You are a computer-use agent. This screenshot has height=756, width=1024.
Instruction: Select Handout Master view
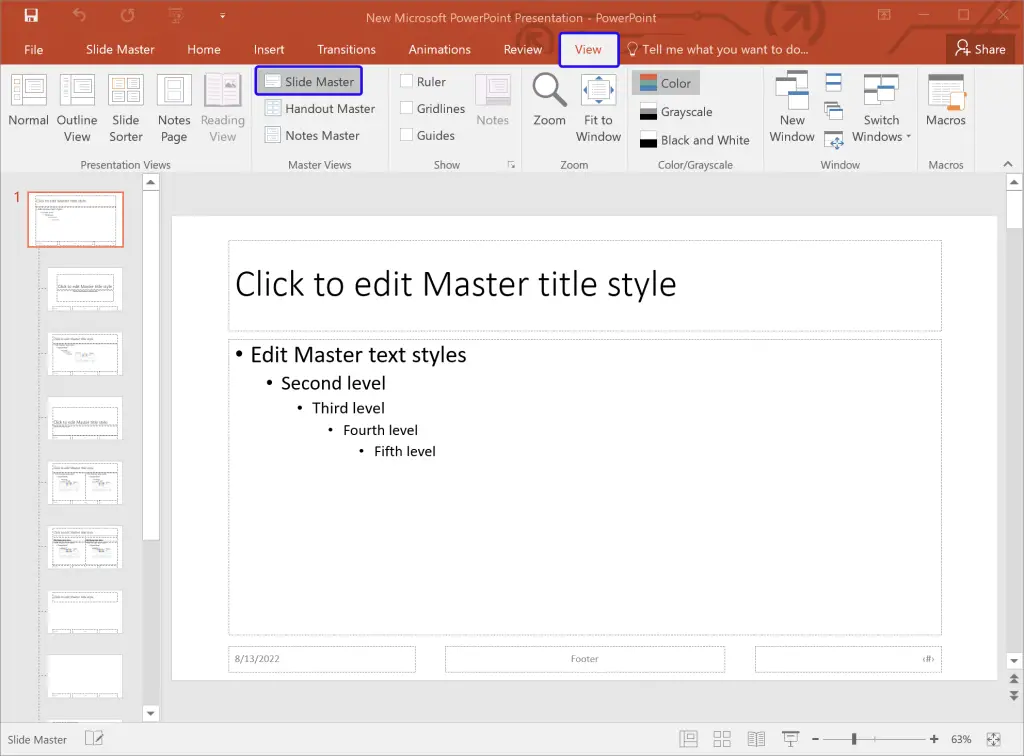pos(318,108)
